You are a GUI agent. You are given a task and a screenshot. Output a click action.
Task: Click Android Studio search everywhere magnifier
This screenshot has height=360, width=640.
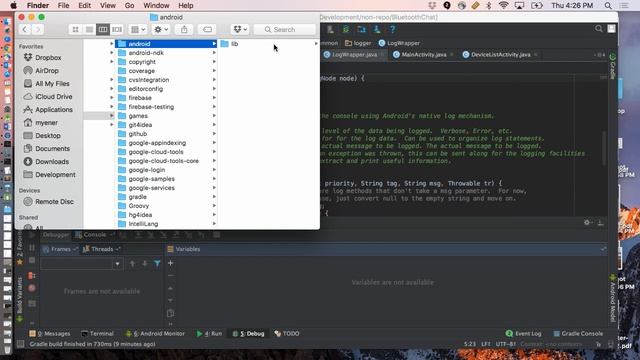(x=598, y=29)
